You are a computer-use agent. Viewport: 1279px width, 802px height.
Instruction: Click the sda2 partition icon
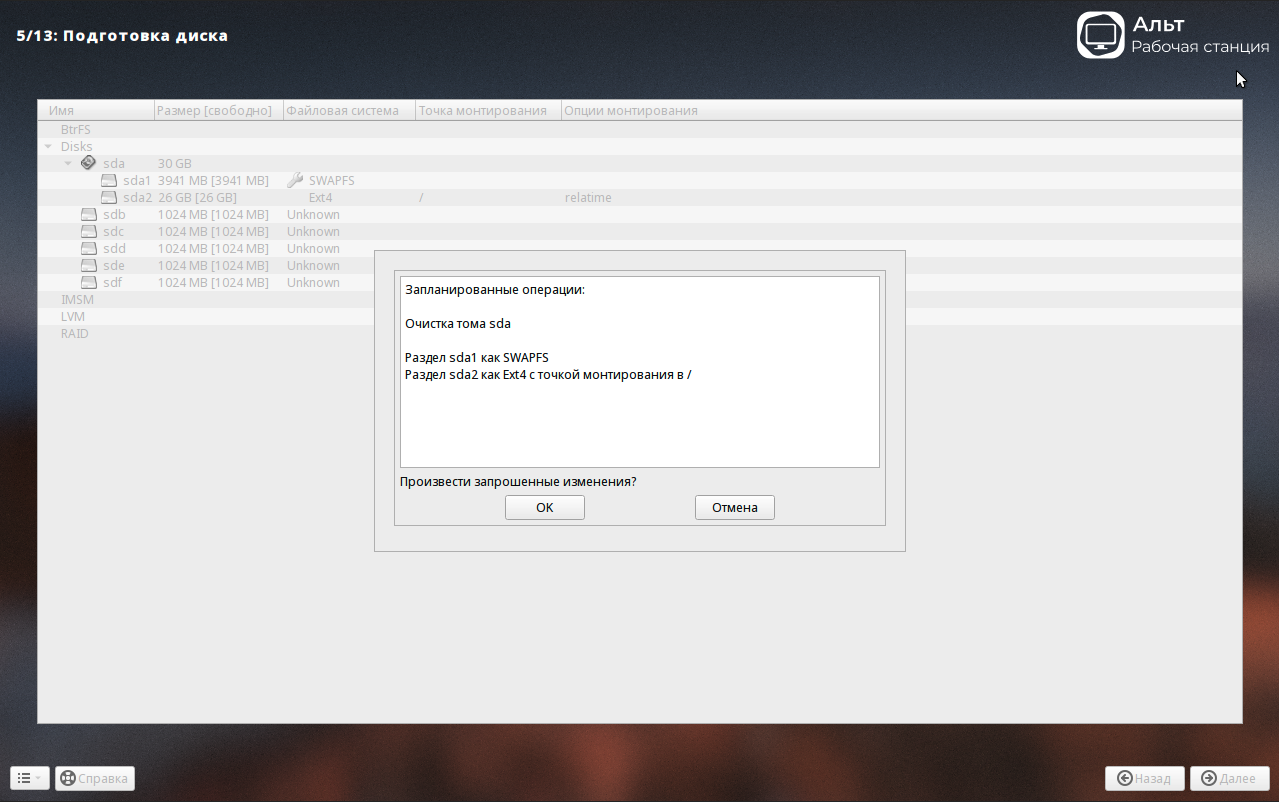pos(109,198)
